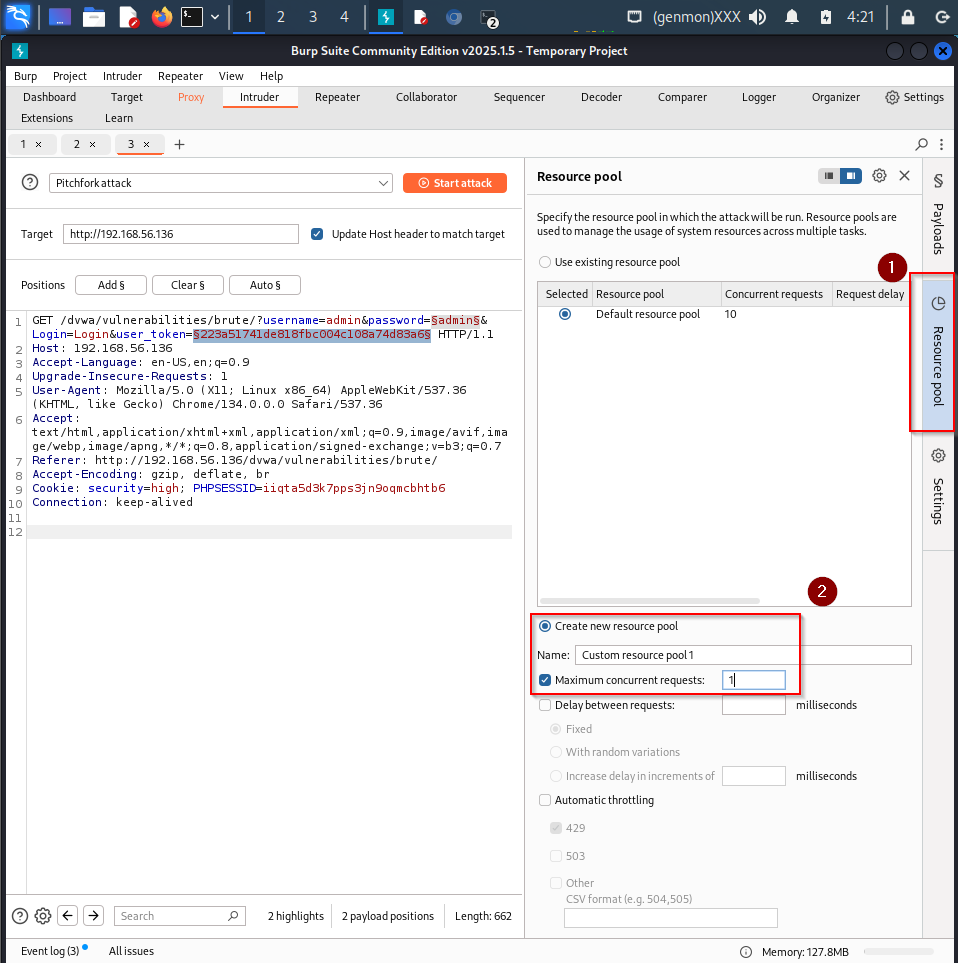The image size is (958, 963).
Task: Open the Help menu
Action: coord(271,76)
